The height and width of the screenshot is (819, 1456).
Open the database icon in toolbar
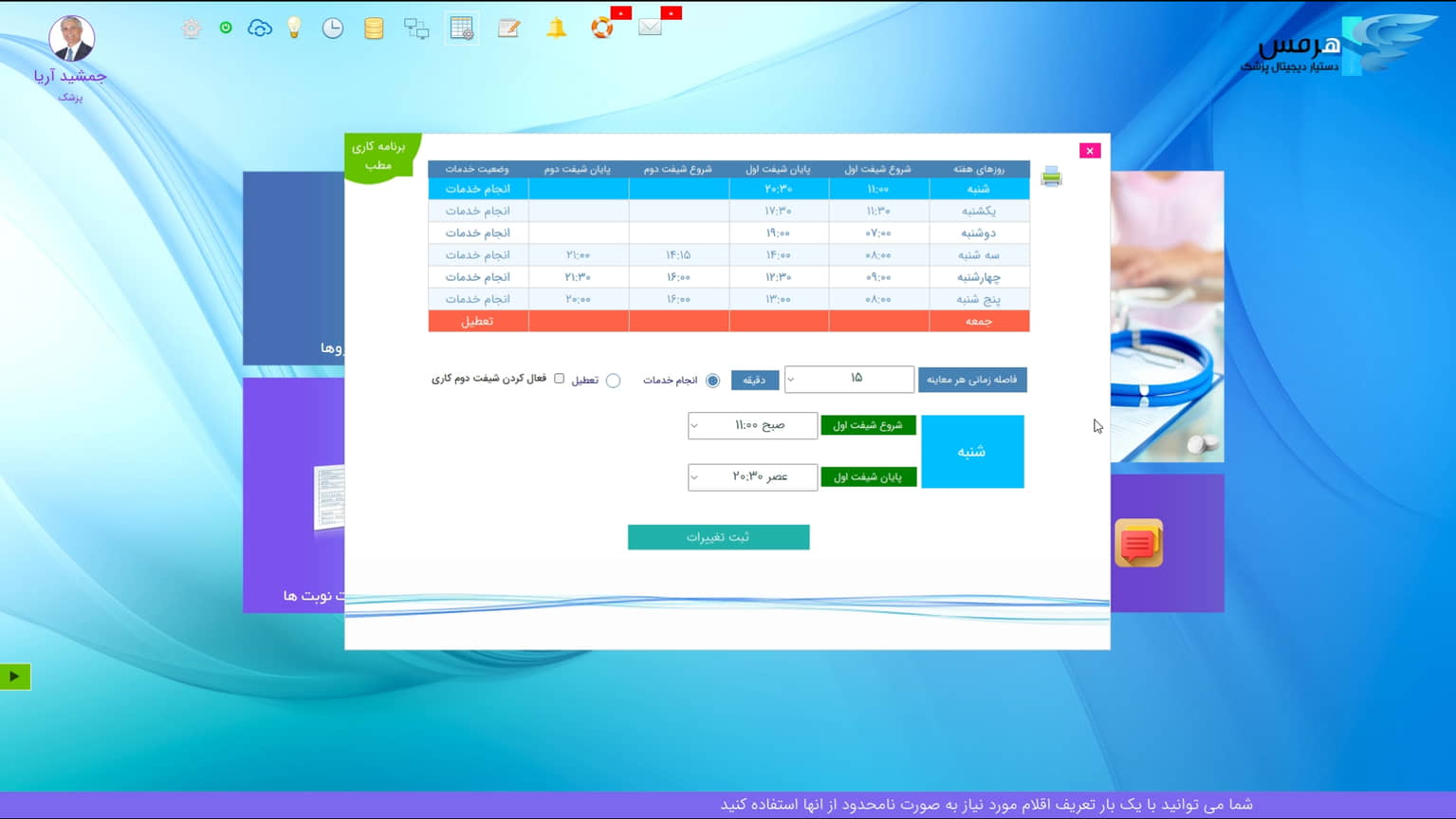(x=374, y=28)
